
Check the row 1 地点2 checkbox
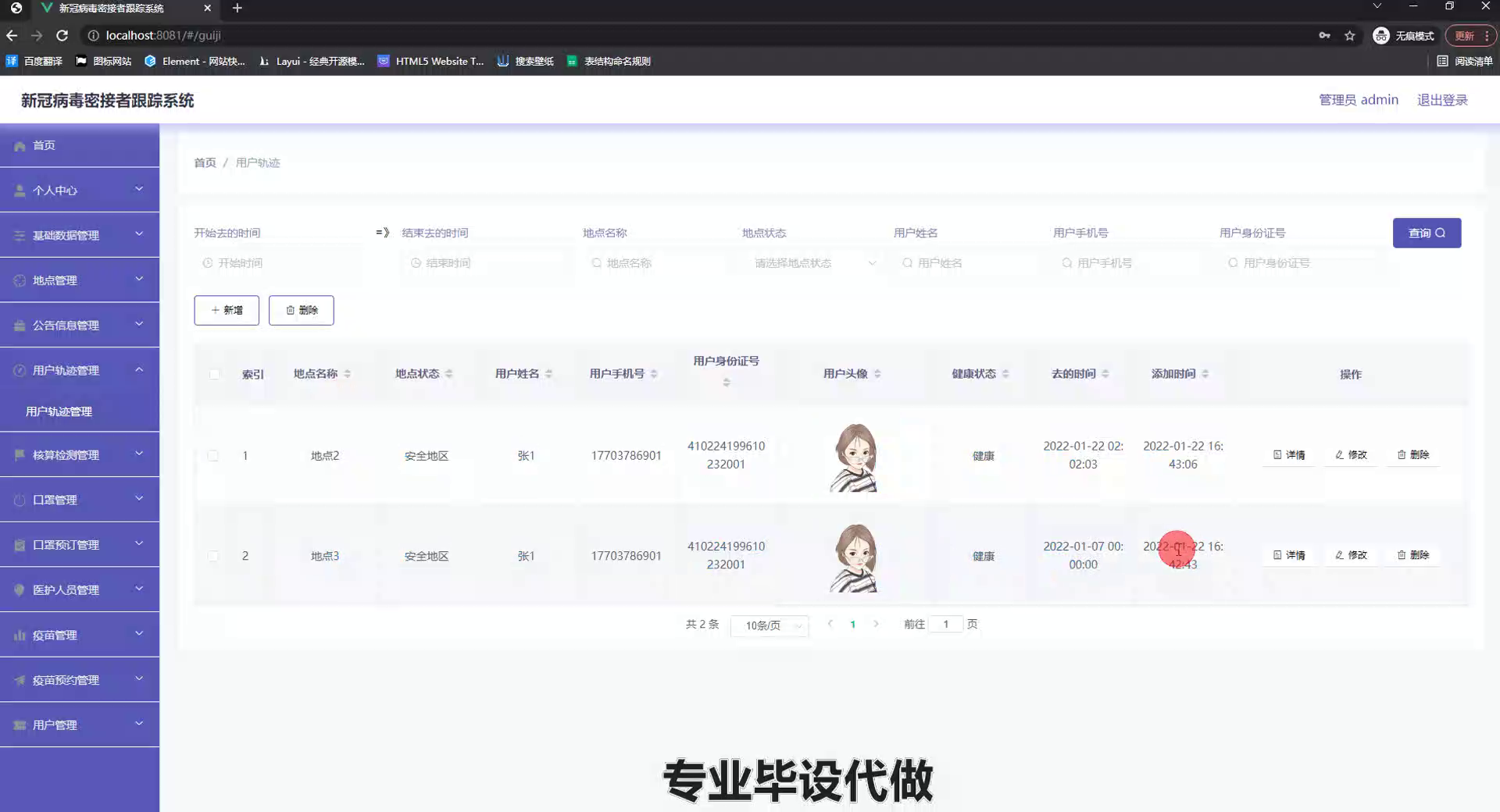pyautogui.click(x=212, y=455)
